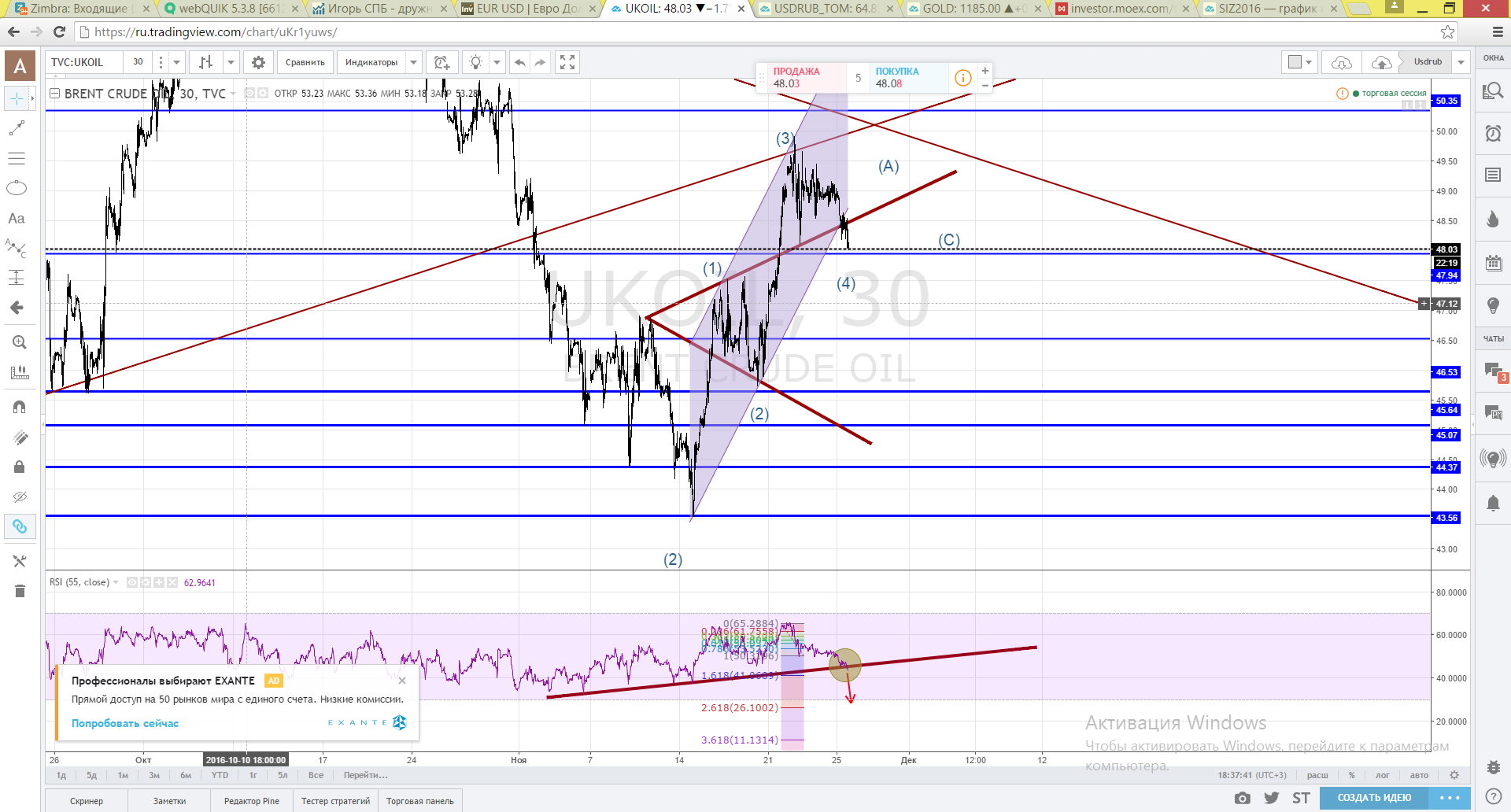Remove drawings with trash bin icon
The height and width of the screenshot is (812, 1511).
tap(20, 591)
